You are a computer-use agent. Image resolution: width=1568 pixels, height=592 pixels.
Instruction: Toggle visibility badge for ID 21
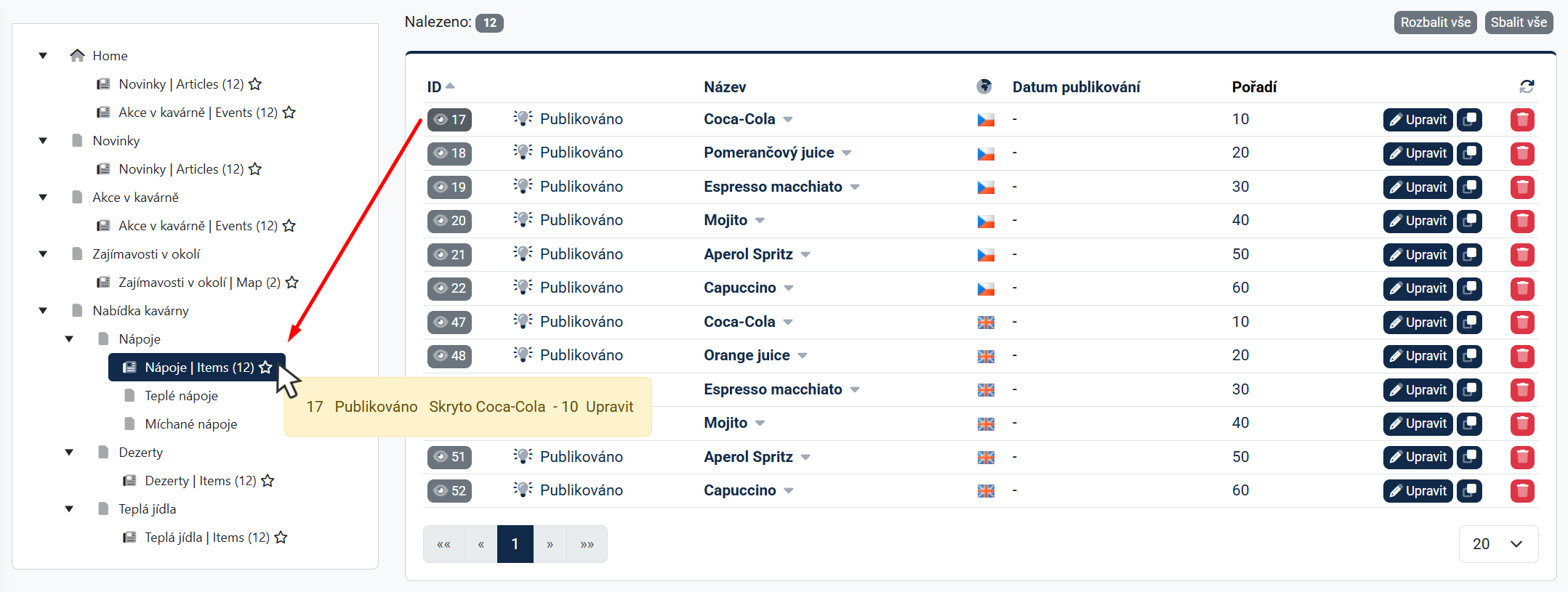[449, 255]
